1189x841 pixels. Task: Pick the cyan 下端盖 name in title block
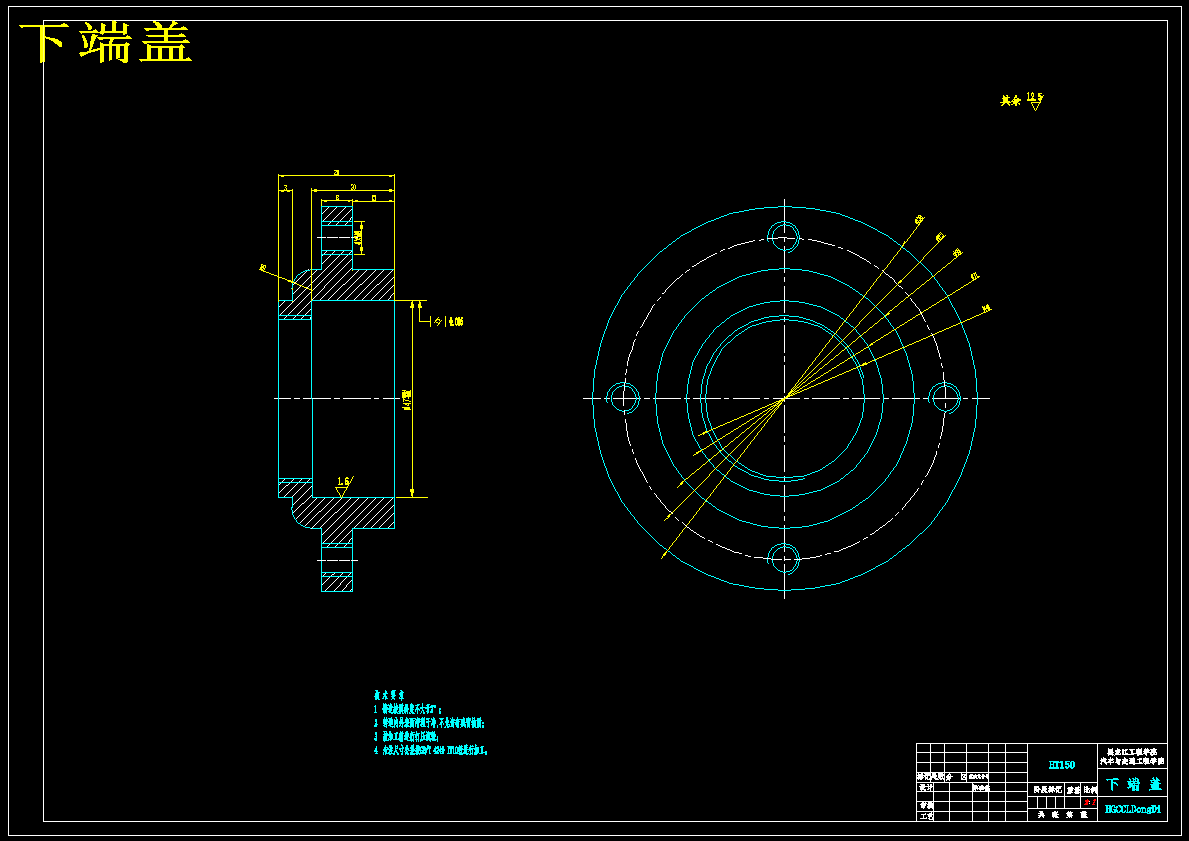tap(1133, 784)
